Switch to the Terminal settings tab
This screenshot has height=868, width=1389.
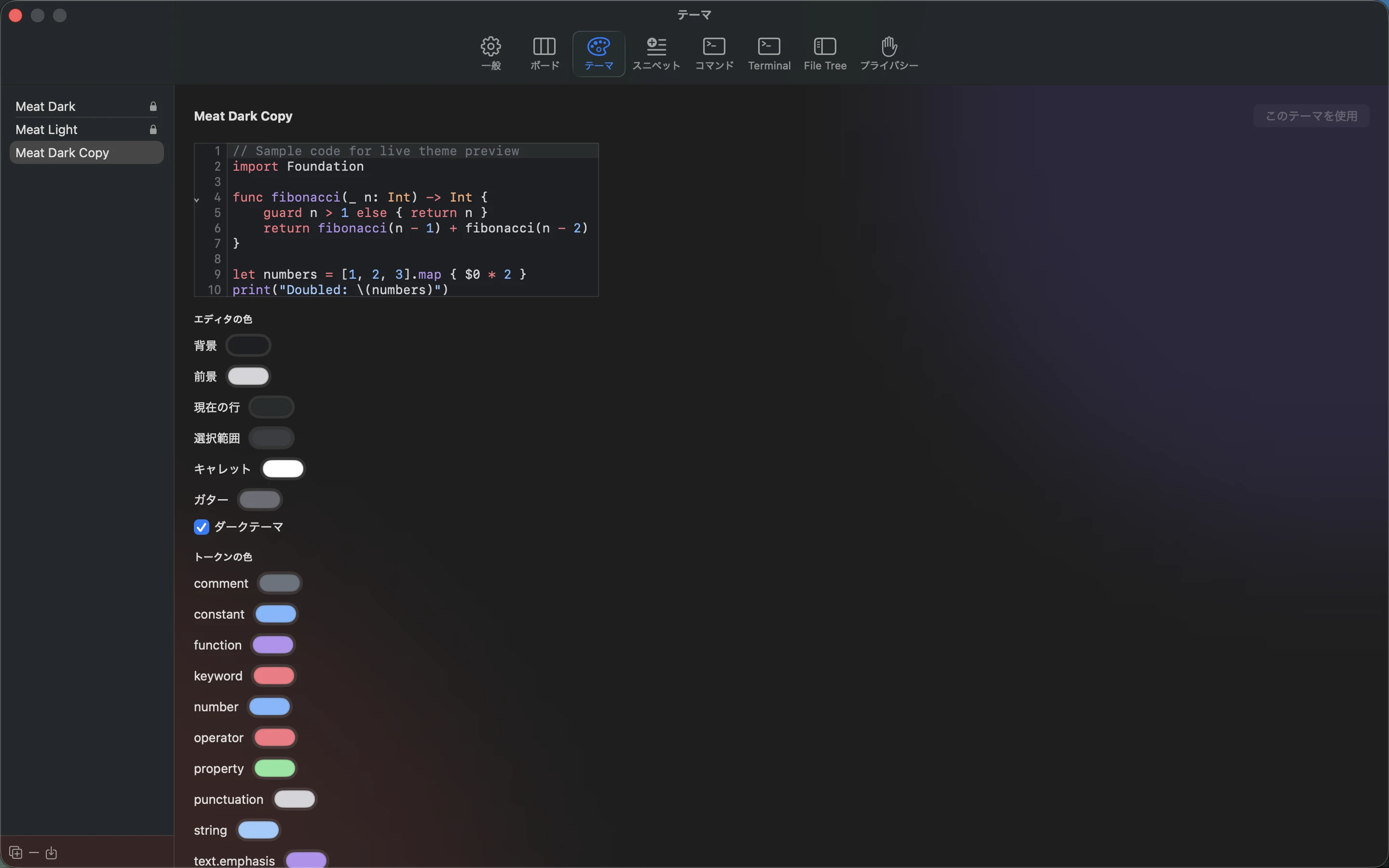[x=769, y=54]
